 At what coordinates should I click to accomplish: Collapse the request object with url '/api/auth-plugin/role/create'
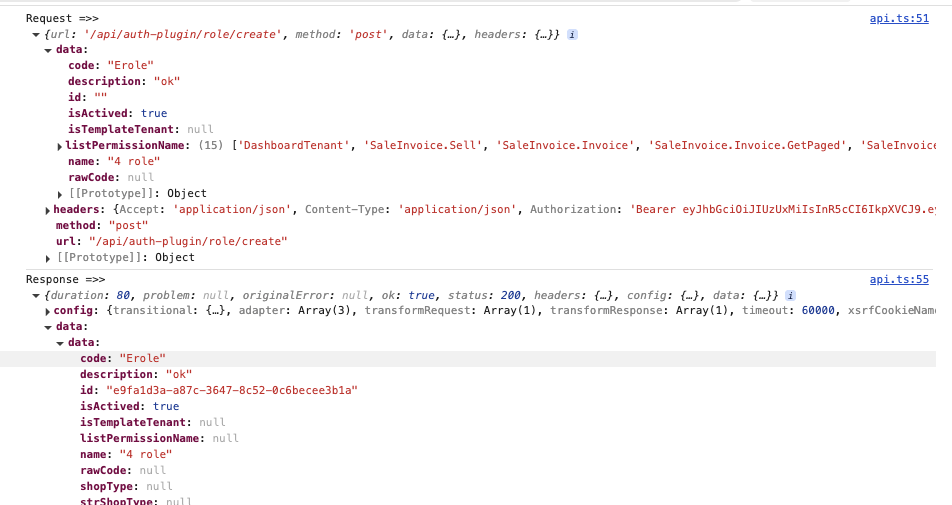coord(37,35)
